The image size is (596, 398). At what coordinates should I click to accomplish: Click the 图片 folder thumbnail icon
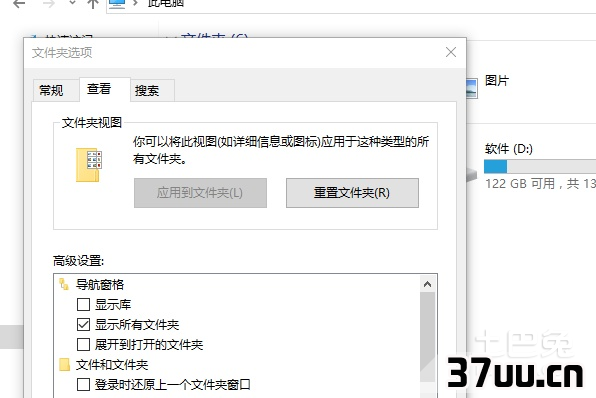(x=472, y=88)
